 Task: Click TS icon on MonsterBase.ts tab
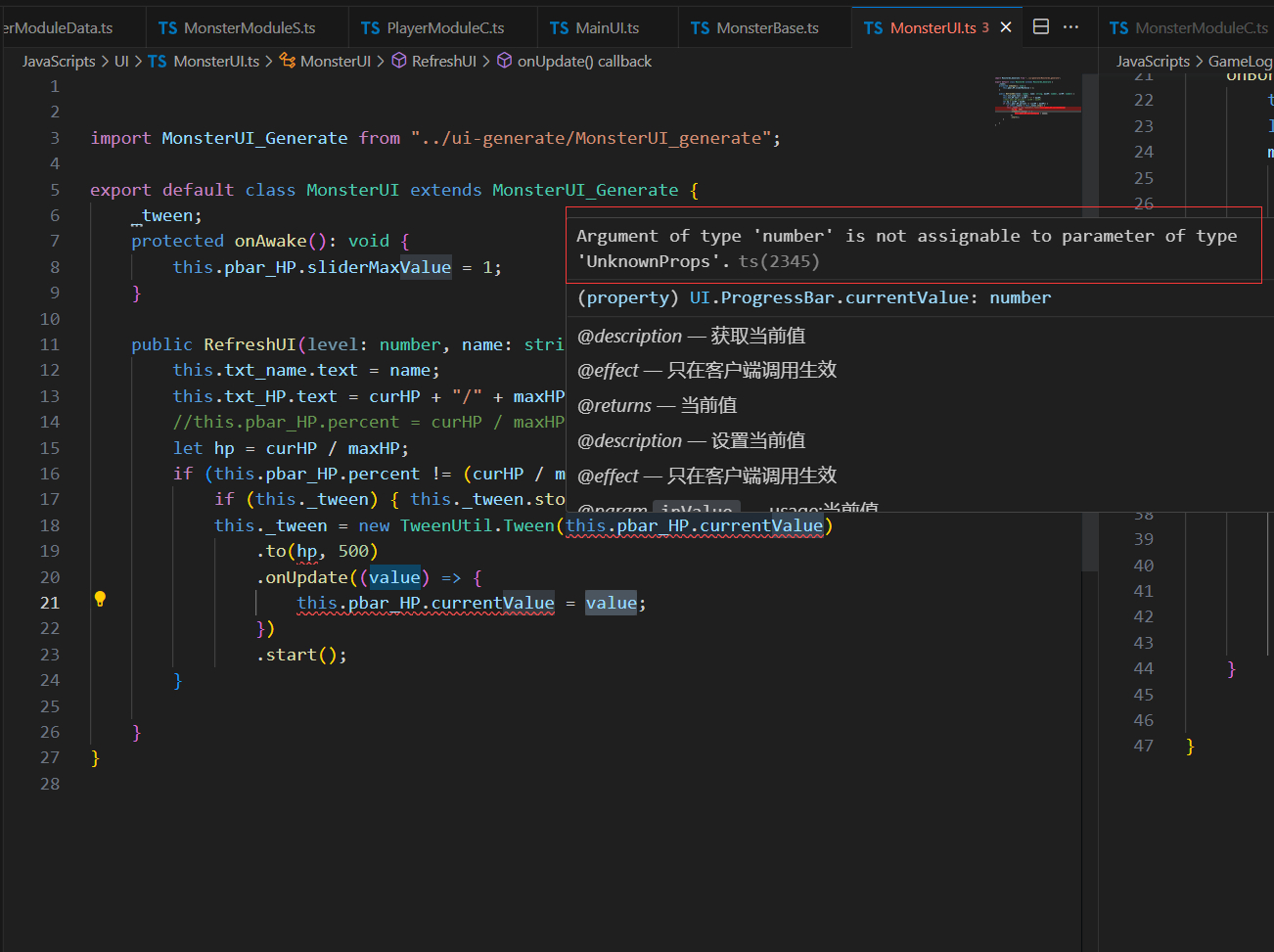coord(701,28)
